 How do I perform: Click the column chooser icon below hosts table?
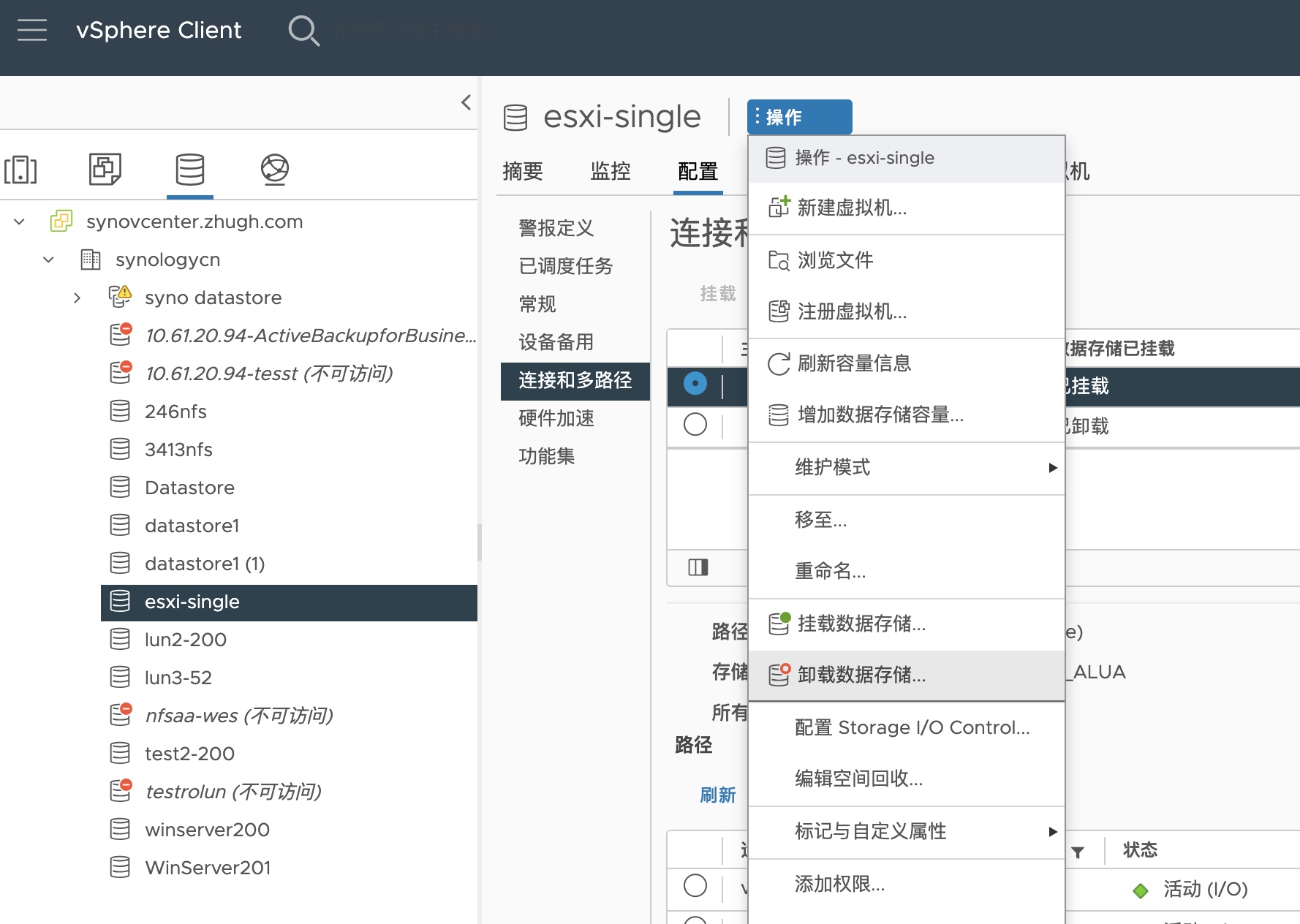(698, 567)
